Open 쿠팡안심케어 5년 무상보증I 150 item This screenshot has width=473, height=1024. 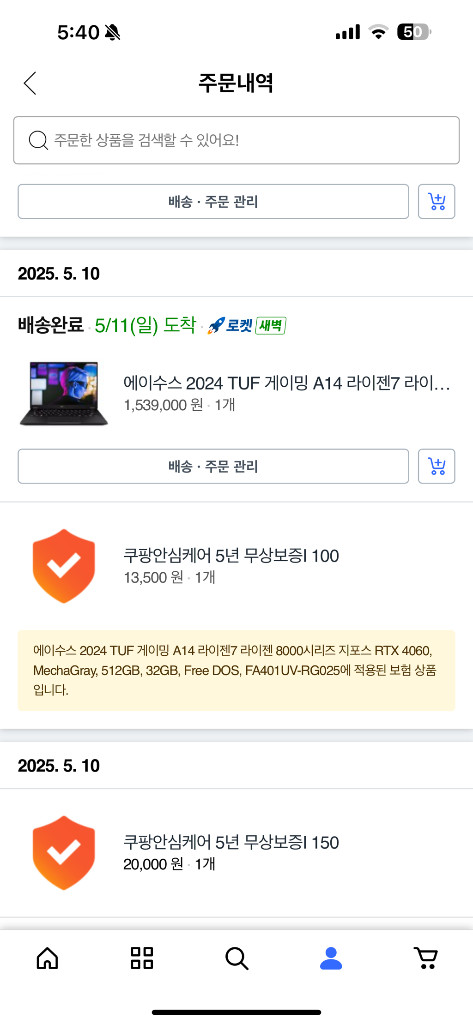(231, 842)
